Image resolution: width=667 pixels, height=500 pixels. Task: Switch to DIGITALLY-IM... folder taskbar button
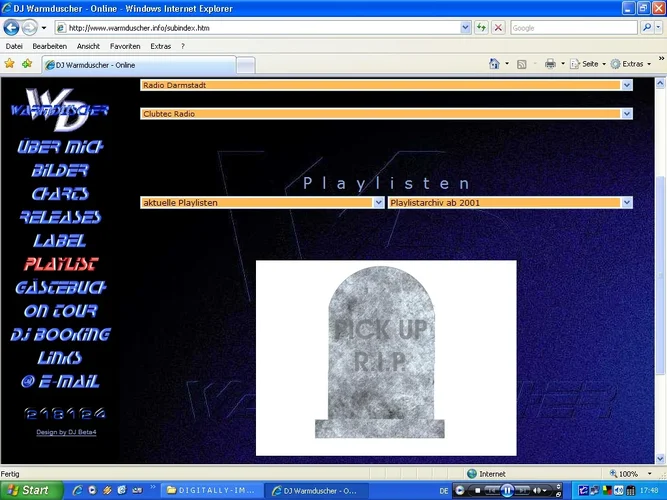(211, 491)
